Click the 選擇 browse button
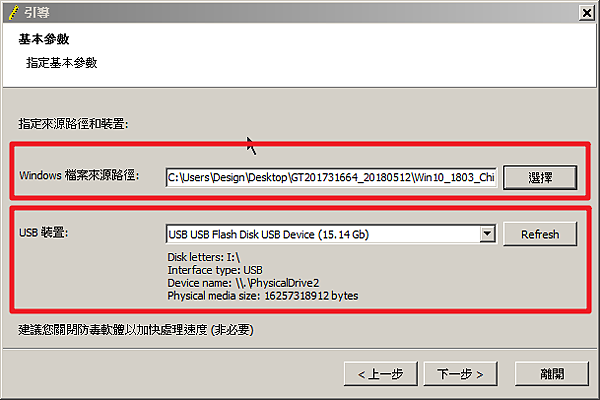The width and height of the screenshot is (600, 400). pos(540,178)
